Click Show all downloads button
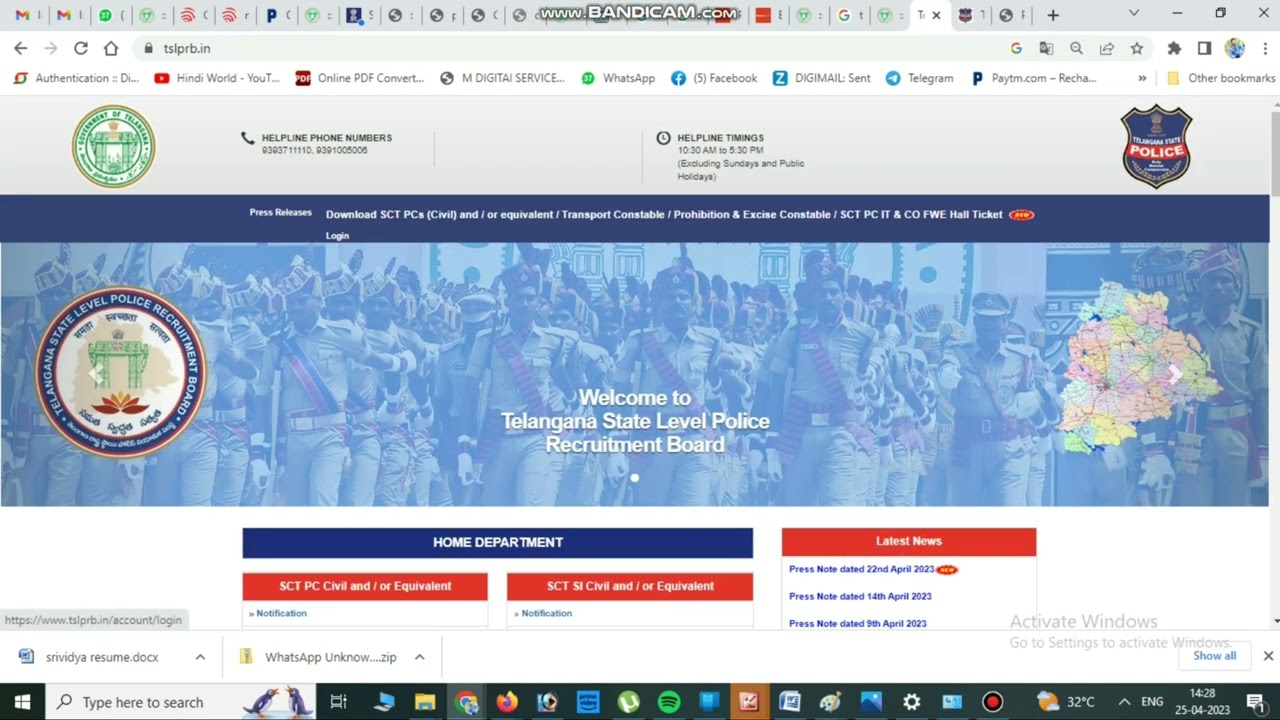Screen dimensions: 1280x720 tap(1214, 656)
